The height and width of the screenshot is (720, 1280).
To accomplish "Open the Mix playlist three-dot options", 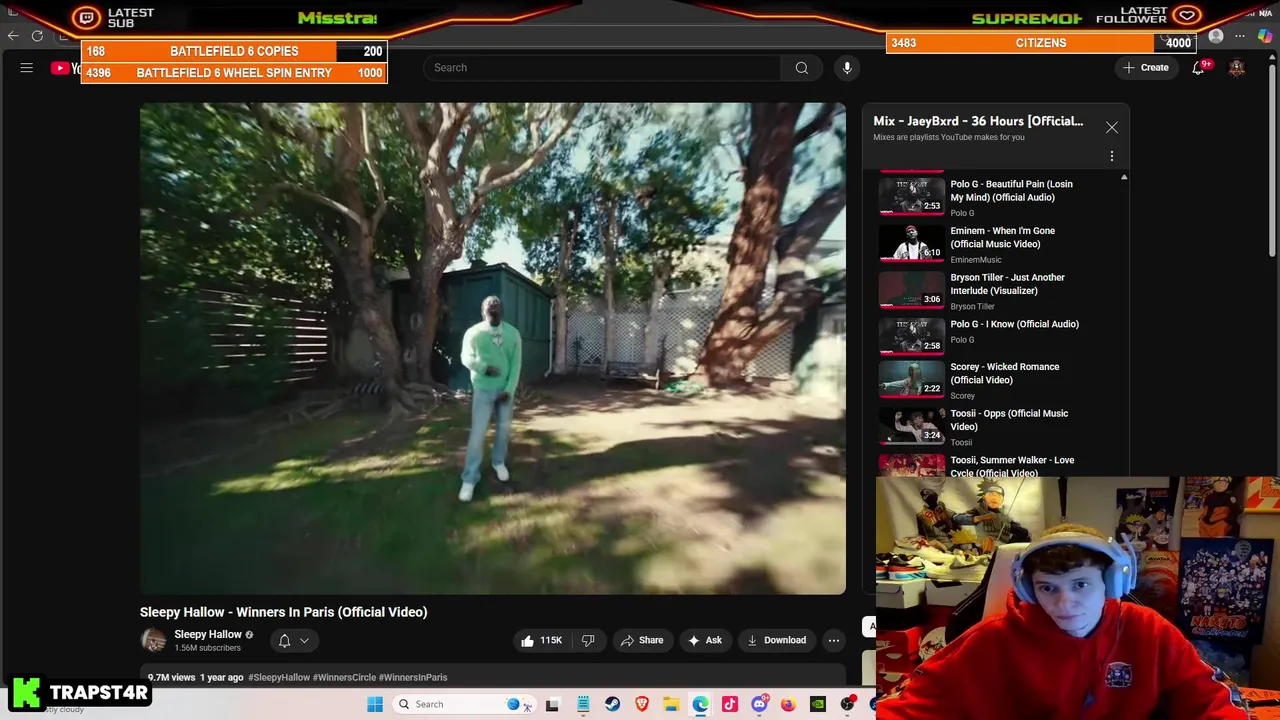I will [x=1112, y=156].
